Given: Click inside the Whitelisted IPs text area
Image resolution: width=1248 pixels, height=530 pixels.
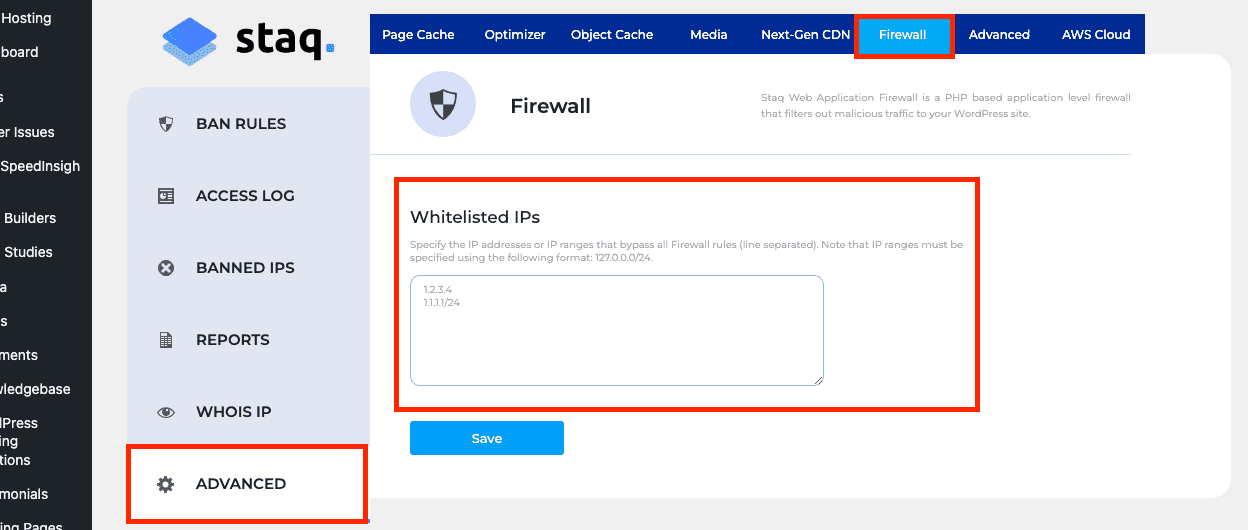Looking at the screenshot, I should click(616, 330).
